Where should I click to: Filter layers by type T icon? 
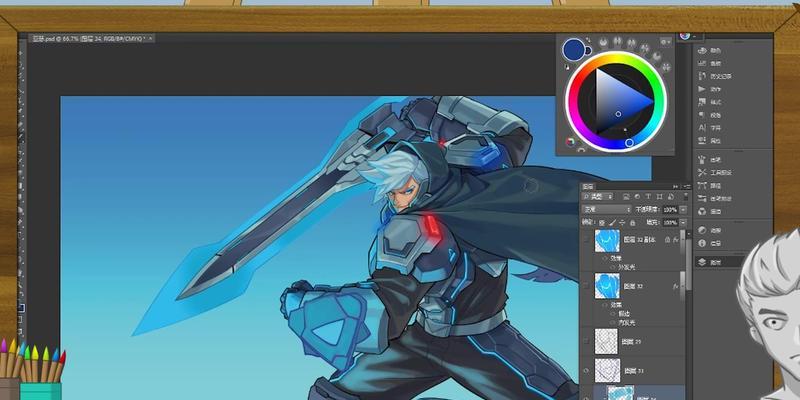pos(648,196)
